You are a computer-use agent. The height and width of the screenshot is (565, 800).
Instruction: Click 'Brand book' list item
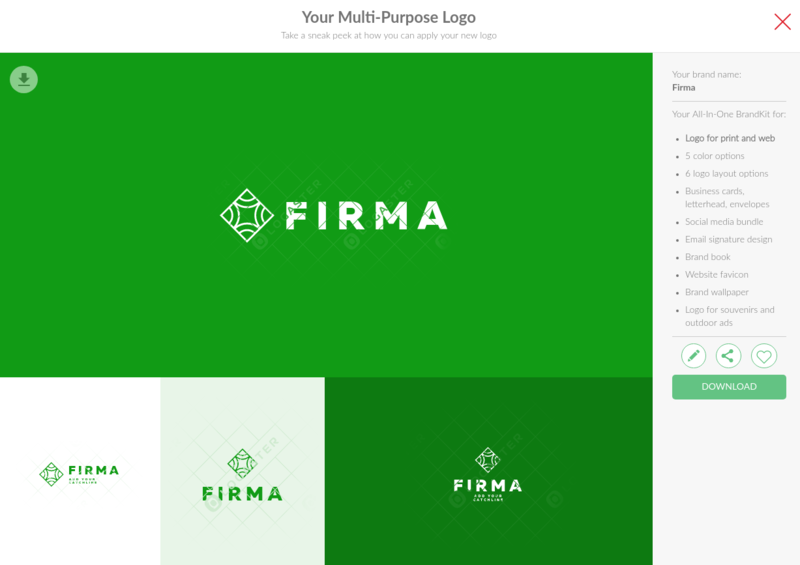[707, 257]
